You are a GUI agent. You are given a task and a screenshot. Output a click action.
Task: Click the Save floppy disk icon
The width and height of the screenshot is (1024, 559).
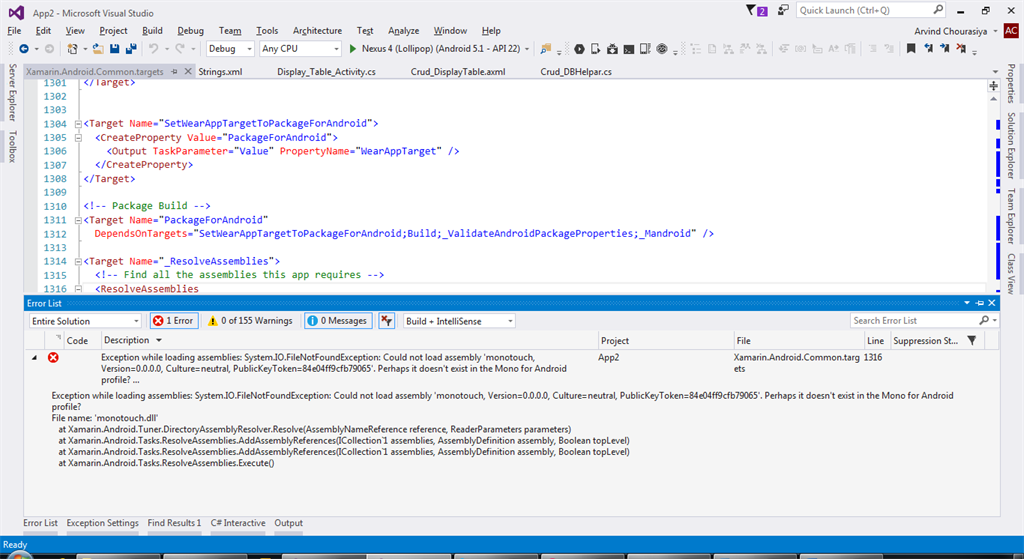pyautogui.click(x=114, y=49)
